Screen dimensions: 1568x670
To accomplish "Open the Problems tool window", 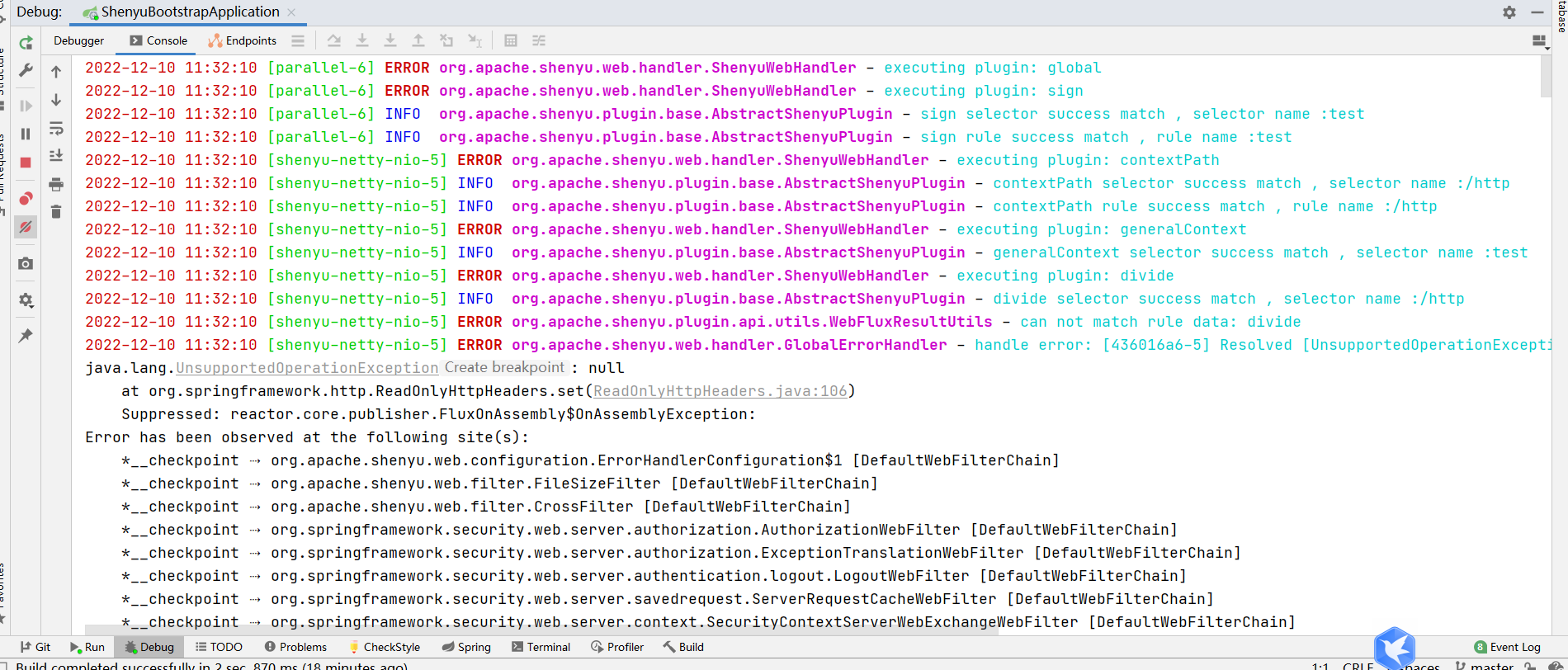I will (295, 647).
